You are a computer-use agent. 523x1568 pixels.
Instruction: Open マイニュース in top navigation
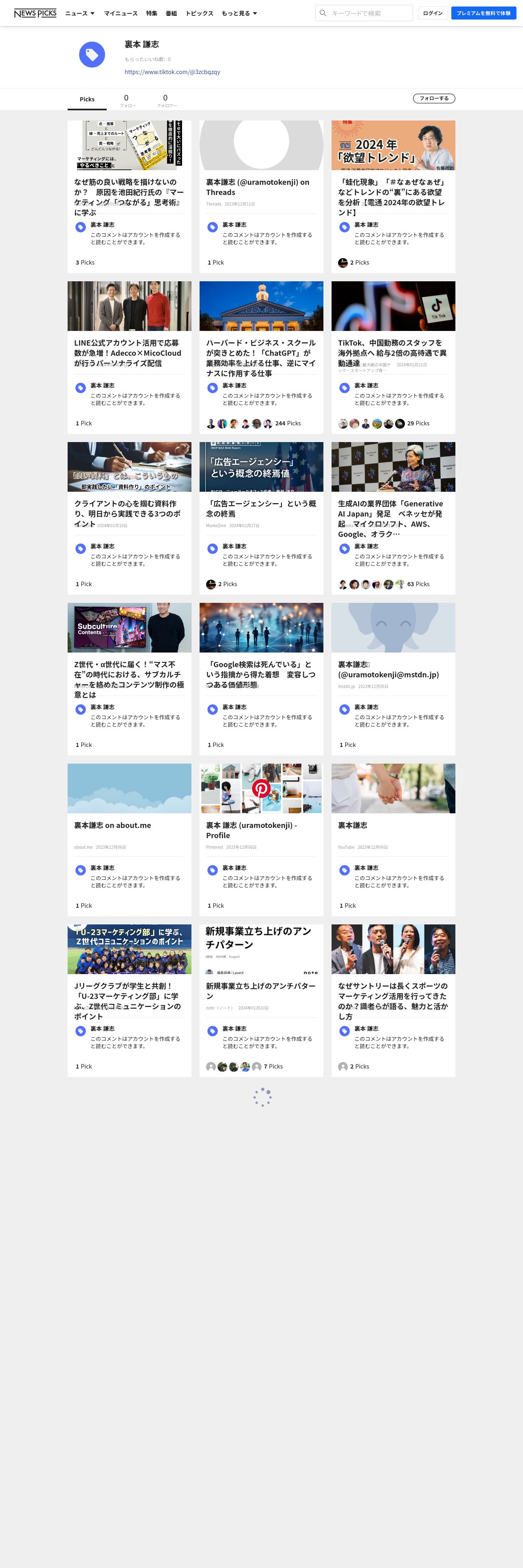(x=121, y=13)
